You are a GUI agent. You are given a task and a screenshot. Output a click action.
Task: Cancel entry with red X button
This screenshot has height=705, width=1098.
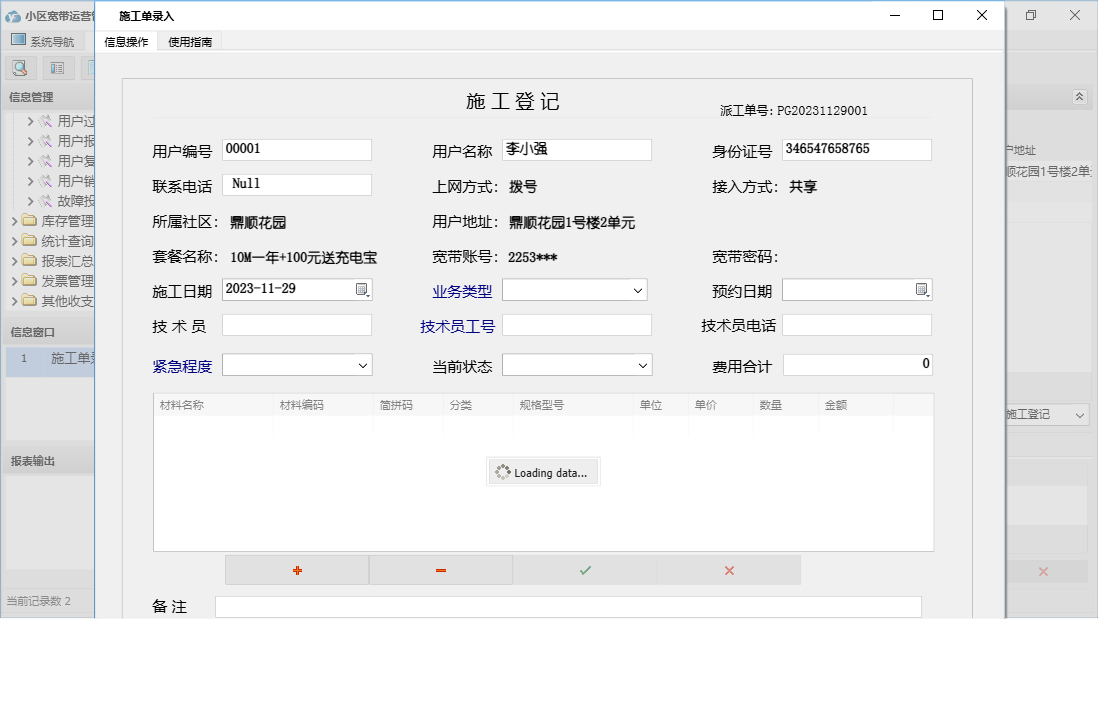click(729, 570)
